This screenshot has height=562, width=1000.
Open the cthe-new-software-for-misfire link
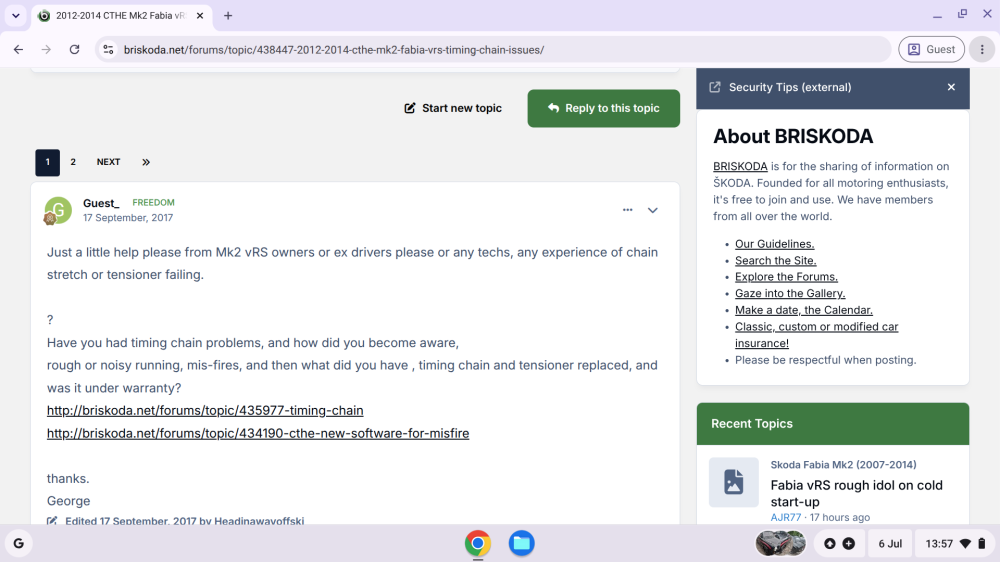click(x=258, y=433)
